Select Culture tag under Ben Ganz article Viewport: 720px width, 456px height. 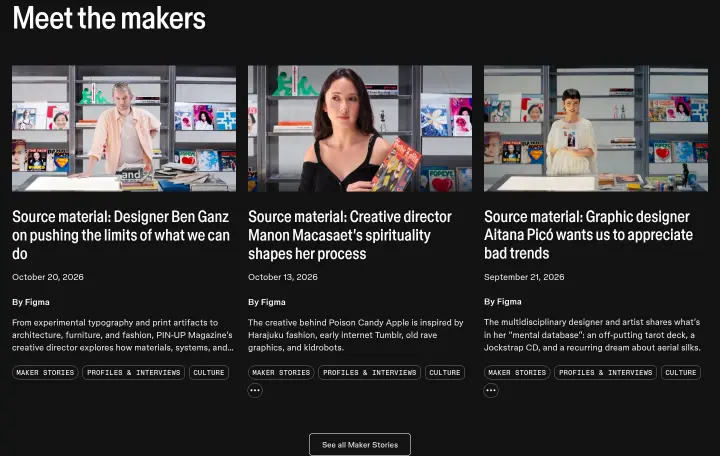point(209,372)
